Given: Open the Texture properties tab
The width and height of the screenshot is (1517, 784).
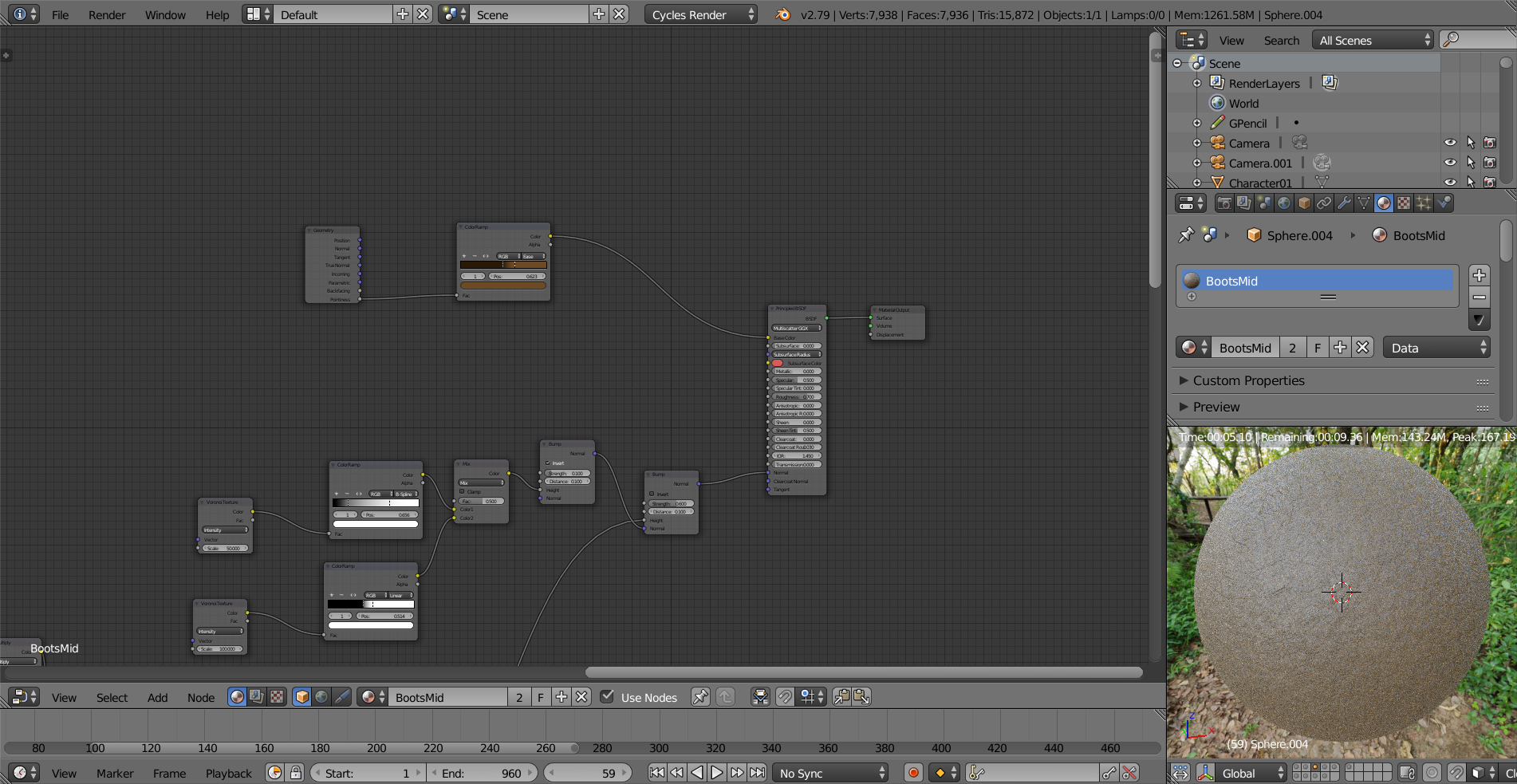Looking at the screenshot, I should coord(1403,203).
